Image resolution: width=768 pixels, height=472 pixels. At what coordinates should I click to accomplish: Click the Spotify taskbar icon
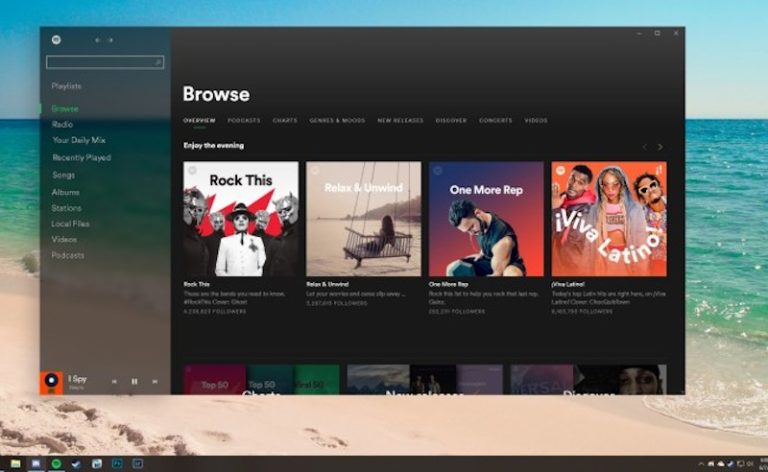[56, 464]
